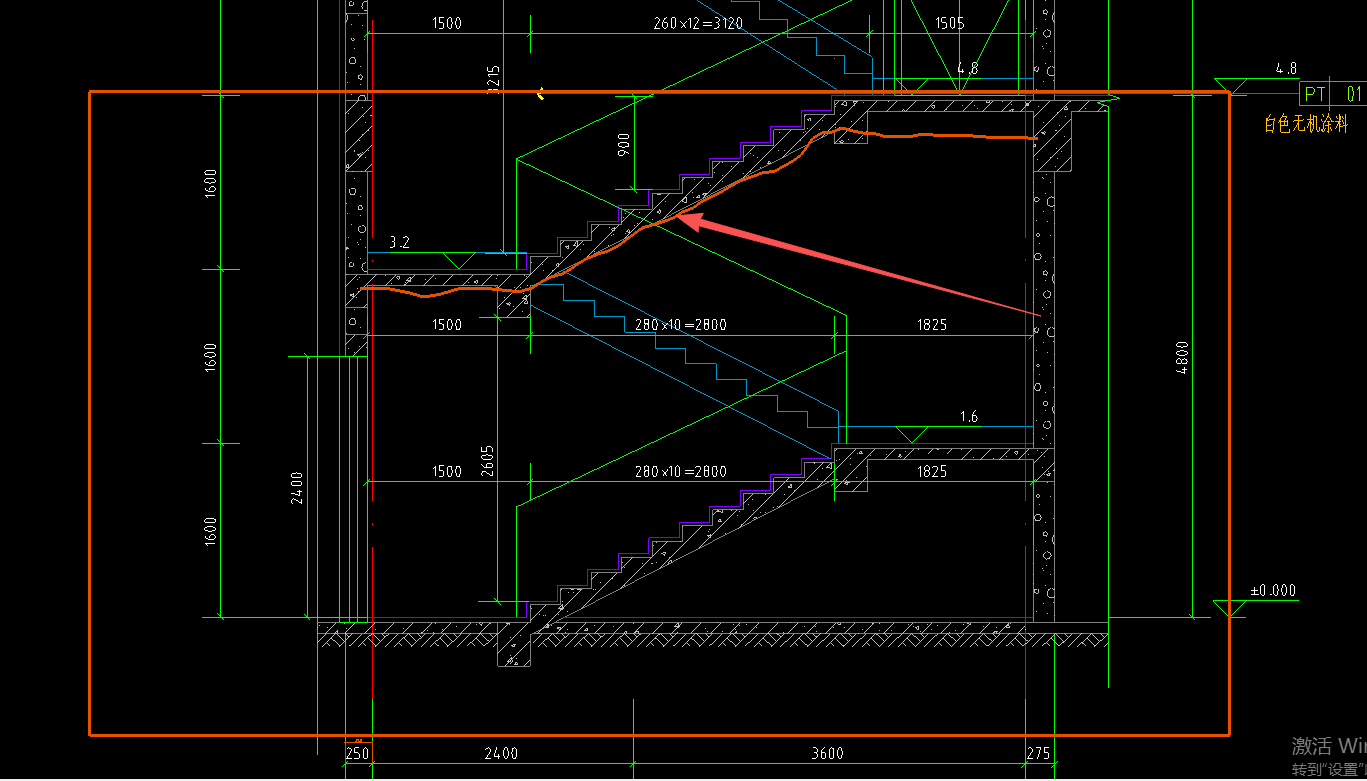The height and width of the screenshot is (781, 1367).
Task: Select the vertical 2400 dimension text
Action: click(297, 488)
